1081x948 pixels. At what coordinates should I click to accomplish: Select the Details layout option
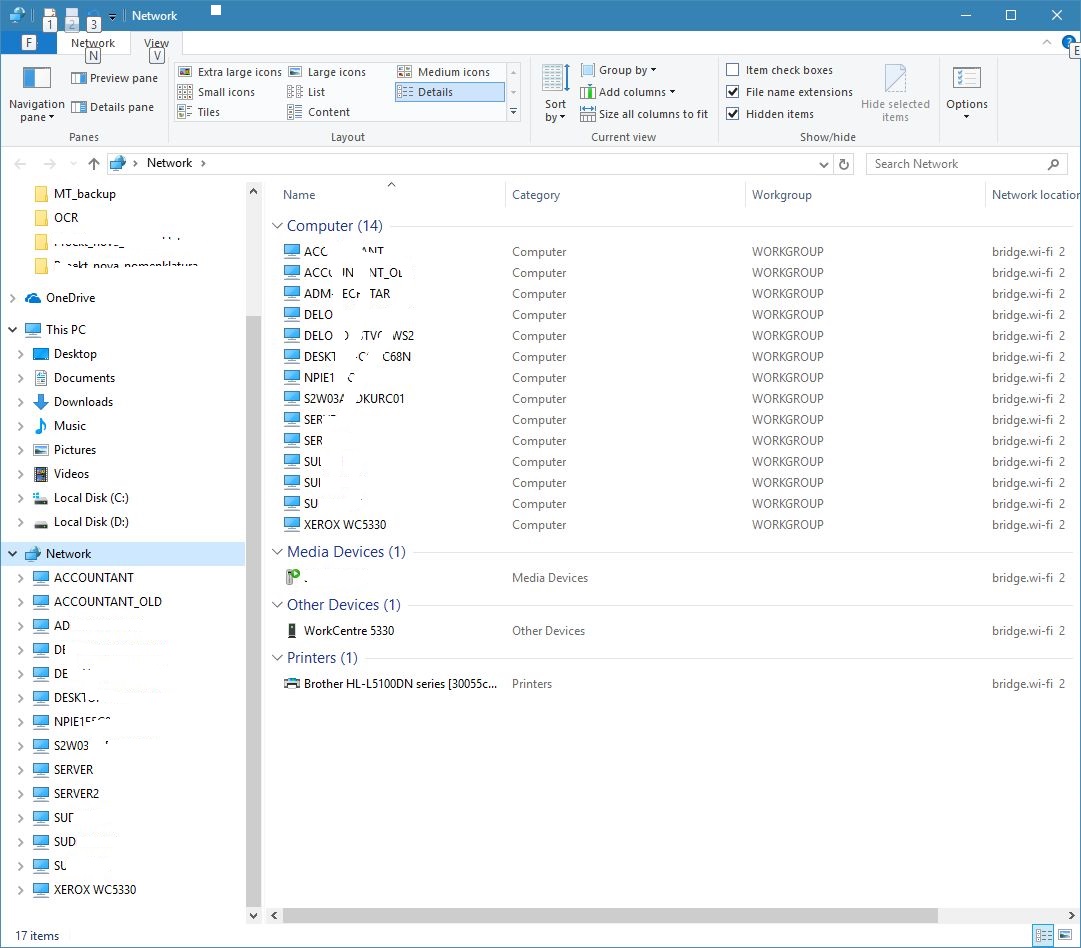pos(449,92)
